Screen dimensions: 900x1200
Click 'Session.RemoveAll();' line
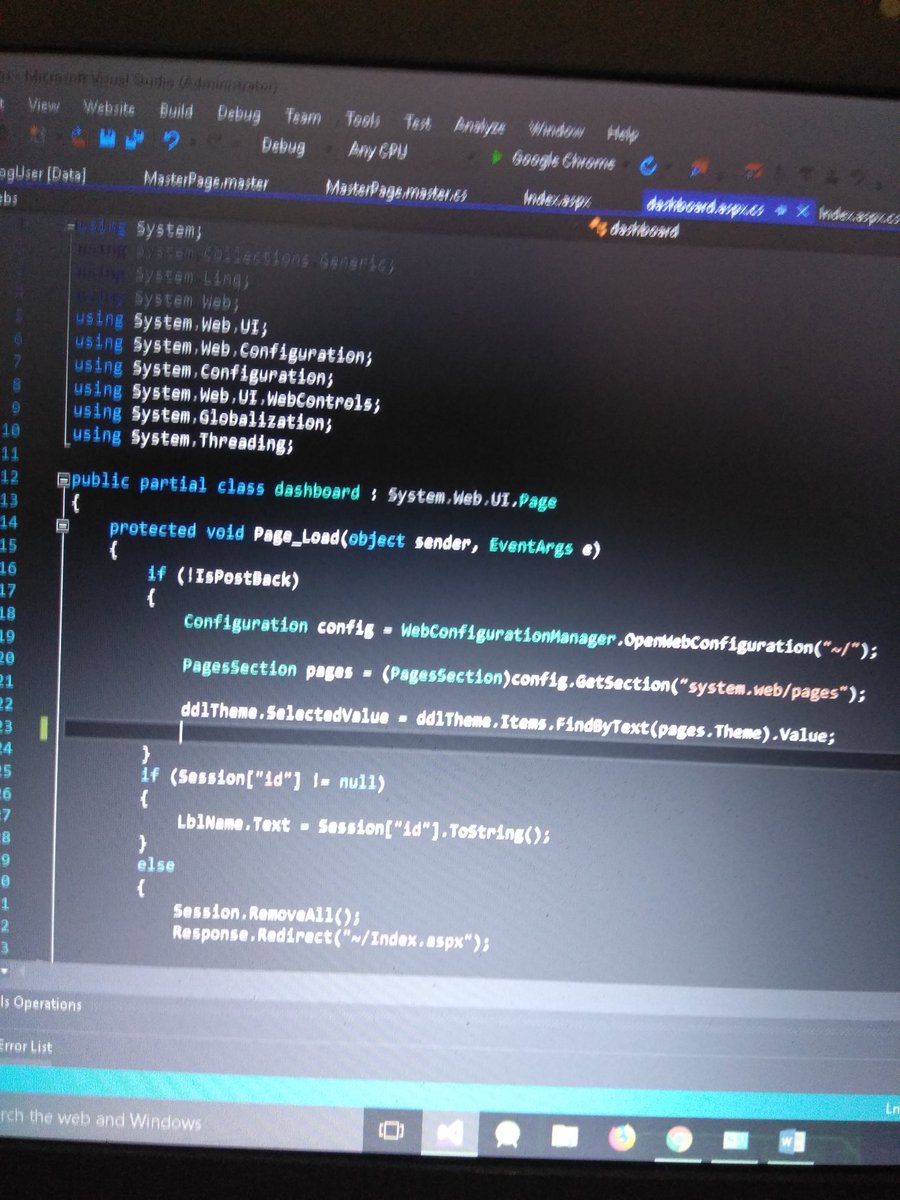(266, 915)
